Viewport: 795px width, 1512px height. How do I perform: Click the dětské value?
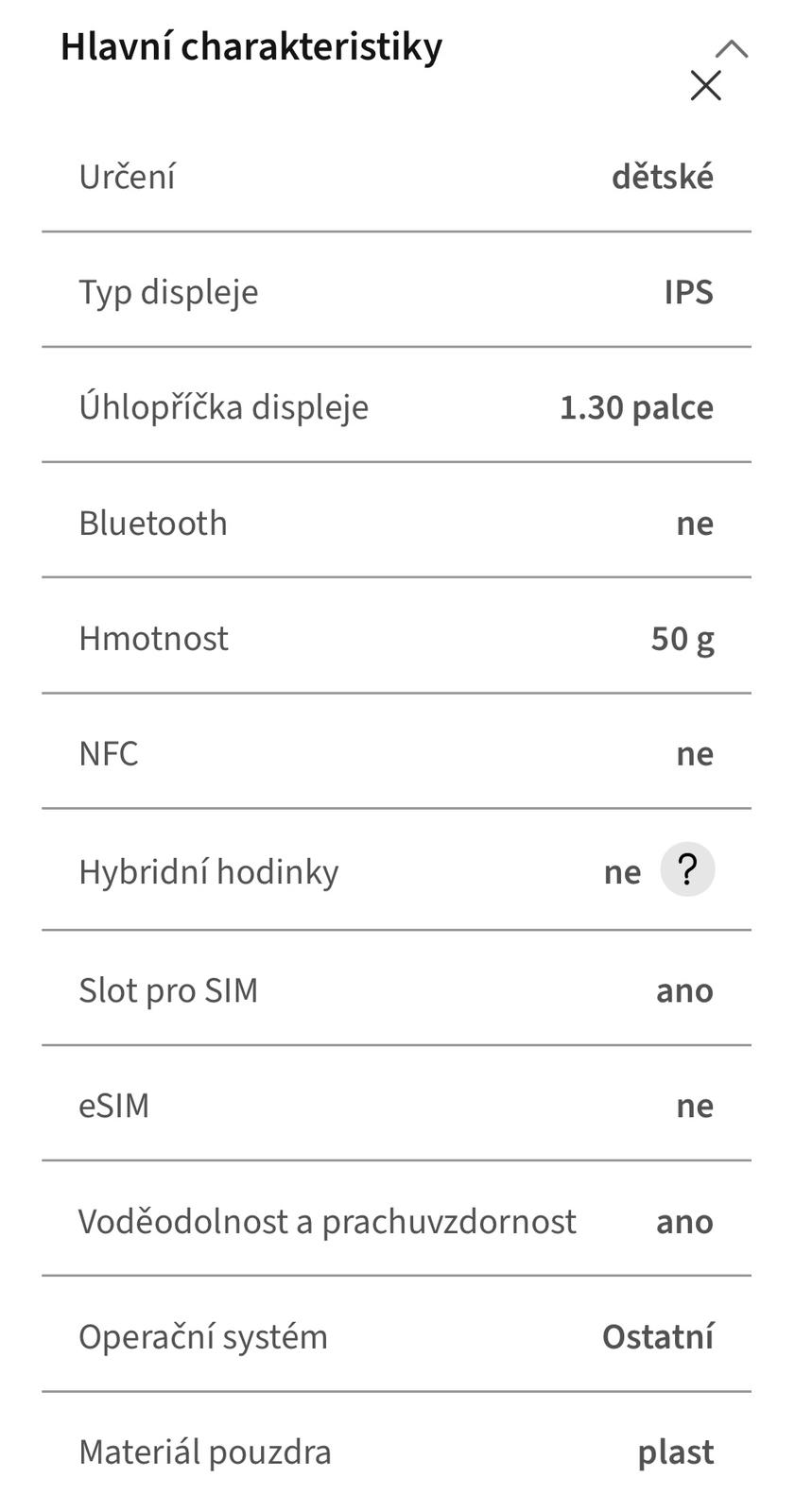(x=662, y=177)
